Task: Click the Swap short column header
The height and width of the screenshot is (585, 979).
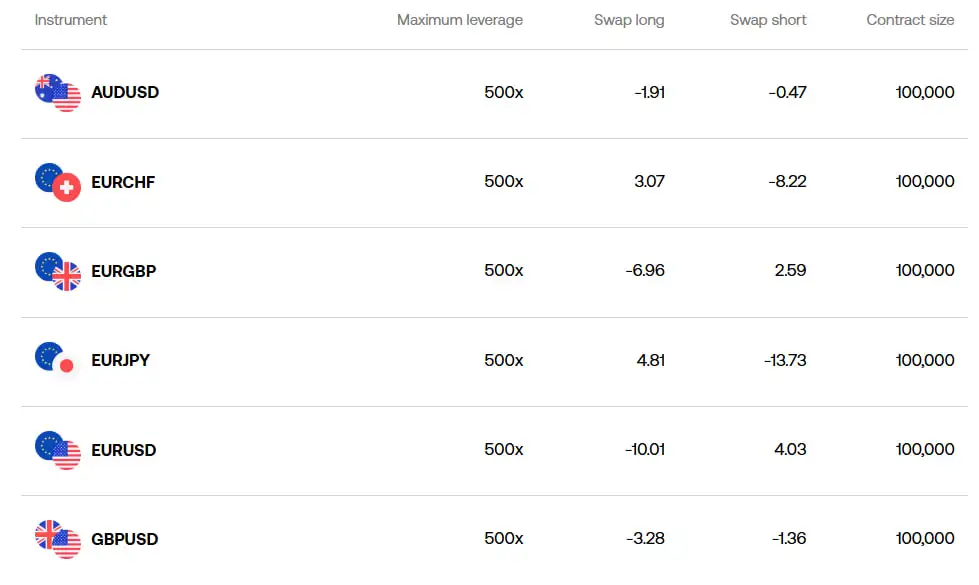Action: pyautogui.click(x=768, y=20)
